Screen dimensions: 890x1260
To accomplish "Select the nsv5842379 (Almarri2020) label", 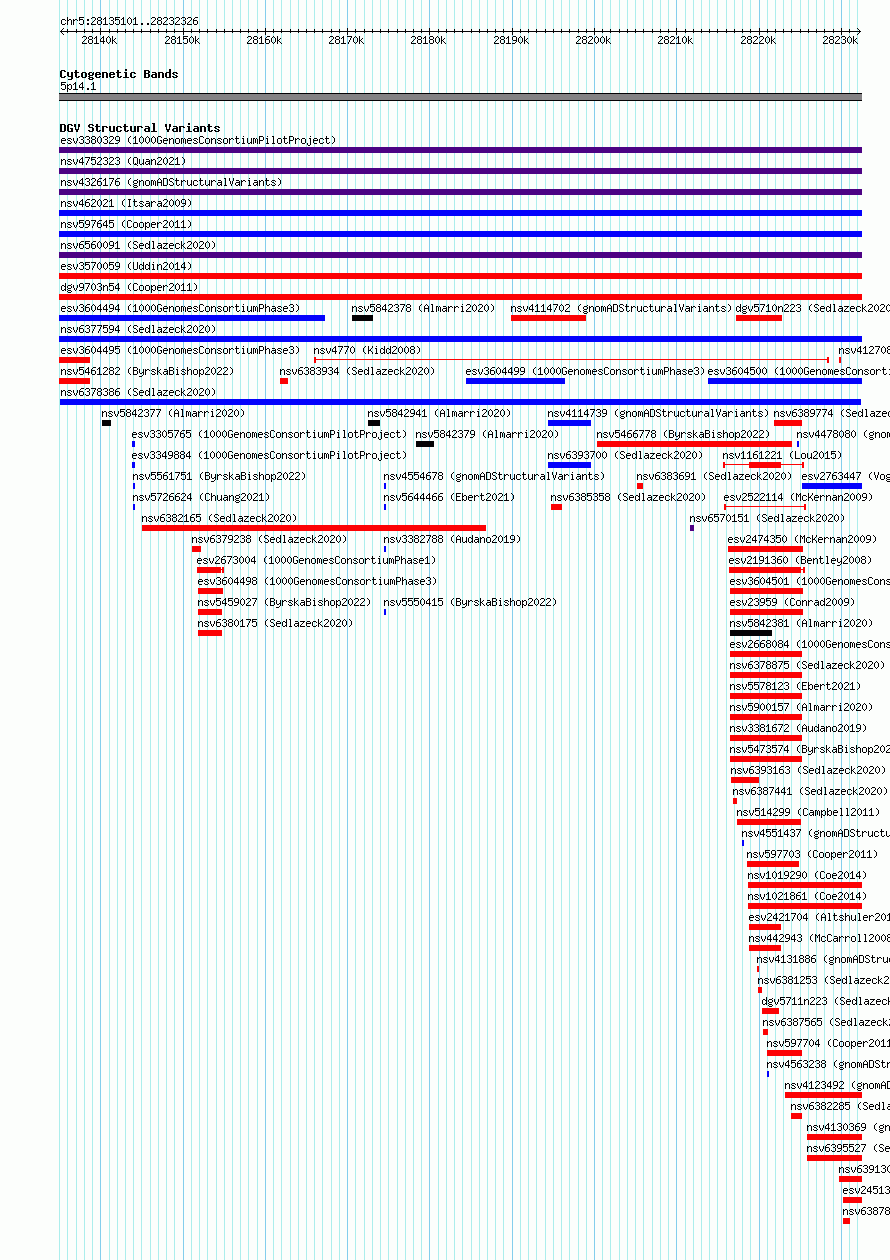I will pos(488,434).
